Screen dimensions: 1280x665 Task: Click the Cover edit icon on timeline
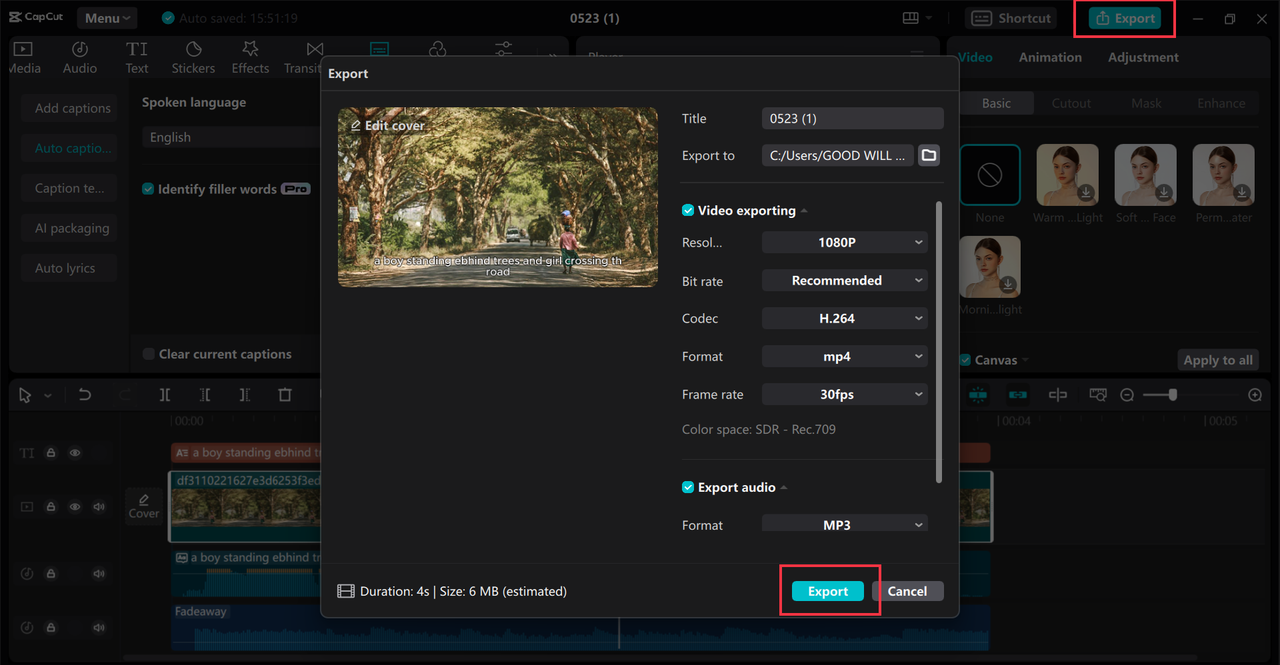tap(144, 506)
